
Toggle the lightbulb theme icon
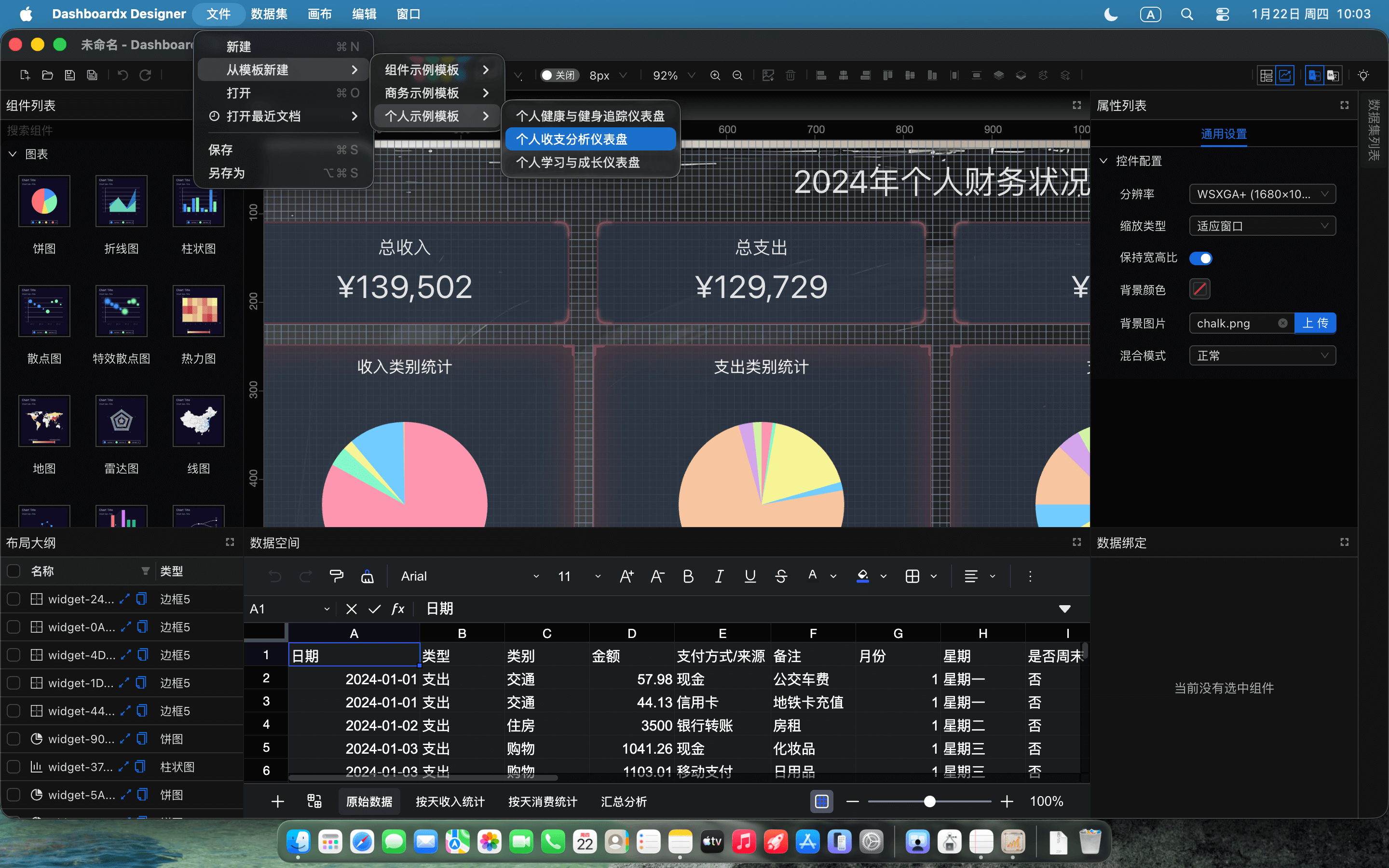tap(1363, 75)
